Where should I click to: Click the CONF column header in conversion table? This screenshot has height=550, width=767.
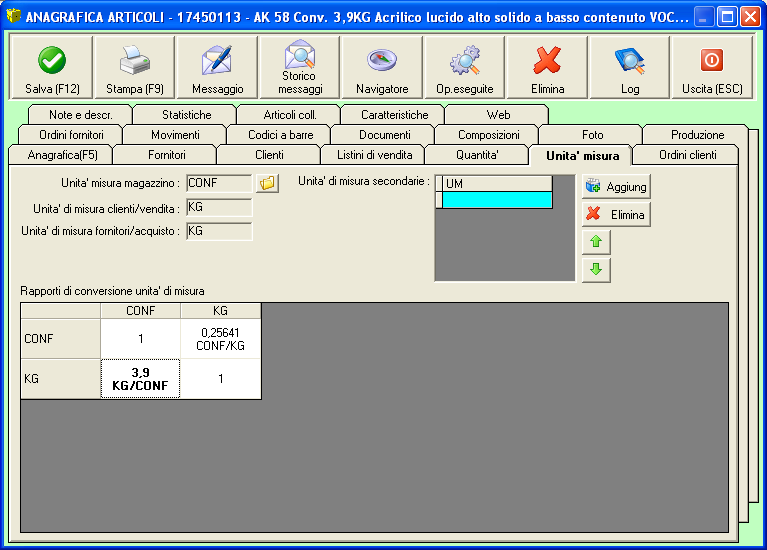[140, 311]
